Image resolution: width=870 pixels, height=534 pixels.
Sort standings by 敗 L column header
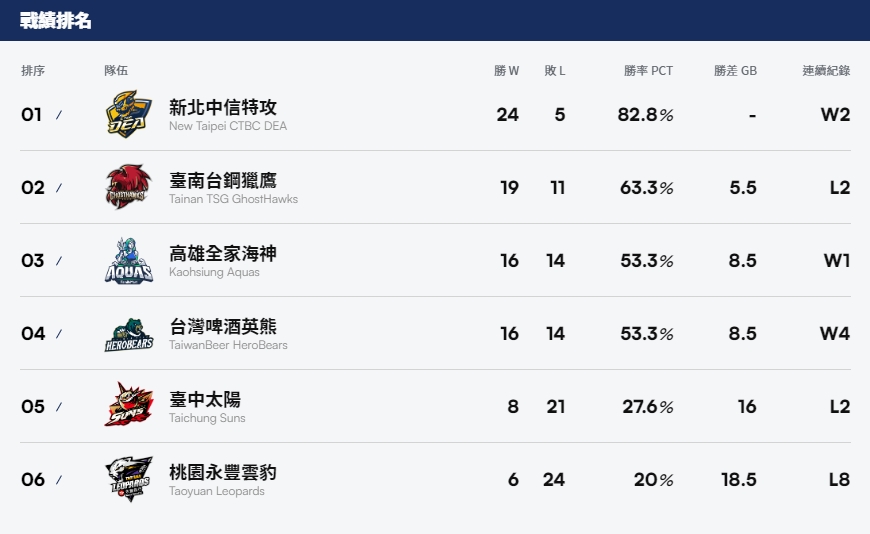click(x=555, y=71)
